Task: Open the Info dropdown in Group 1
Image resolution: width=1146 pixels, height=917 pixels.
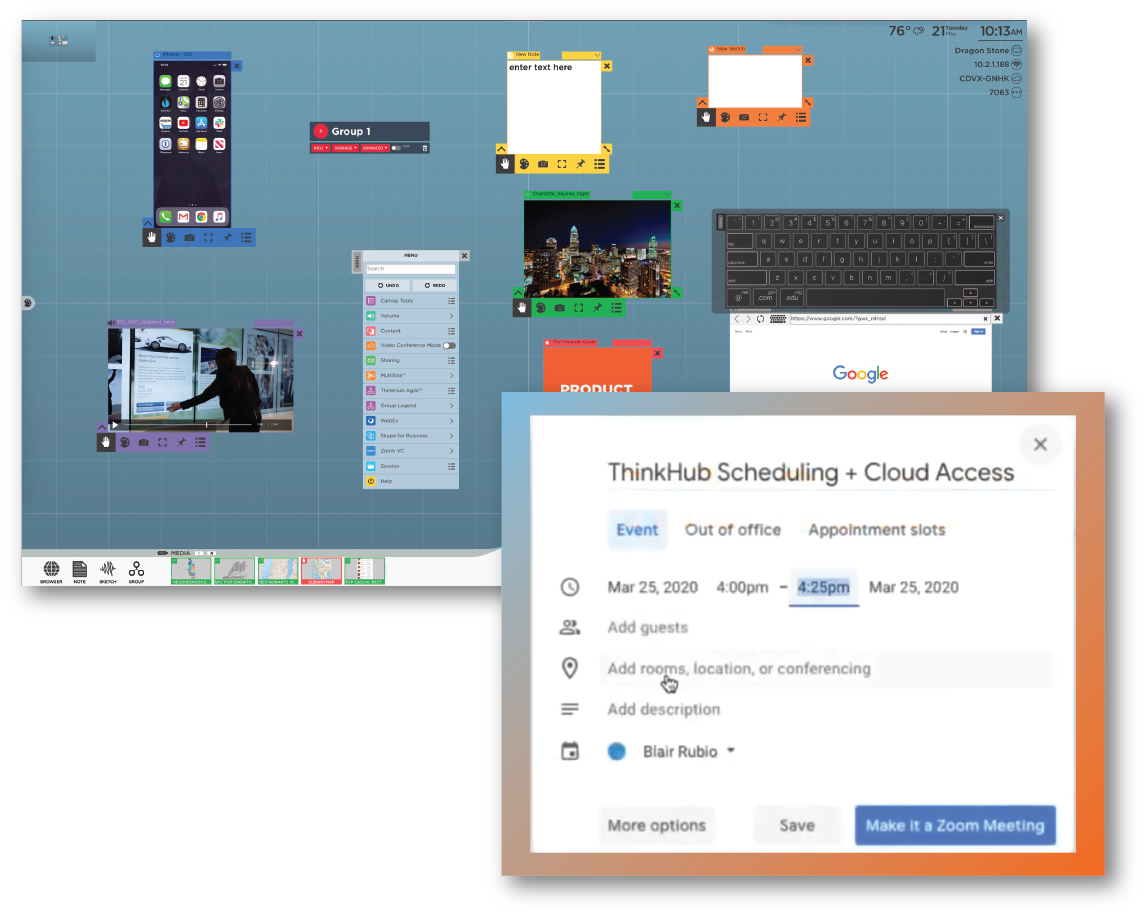Action: [320, 148]
